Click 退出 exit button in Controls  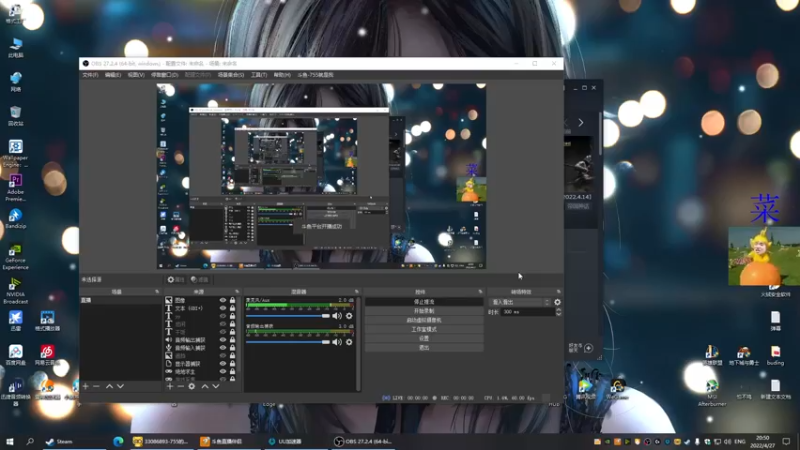424,347
